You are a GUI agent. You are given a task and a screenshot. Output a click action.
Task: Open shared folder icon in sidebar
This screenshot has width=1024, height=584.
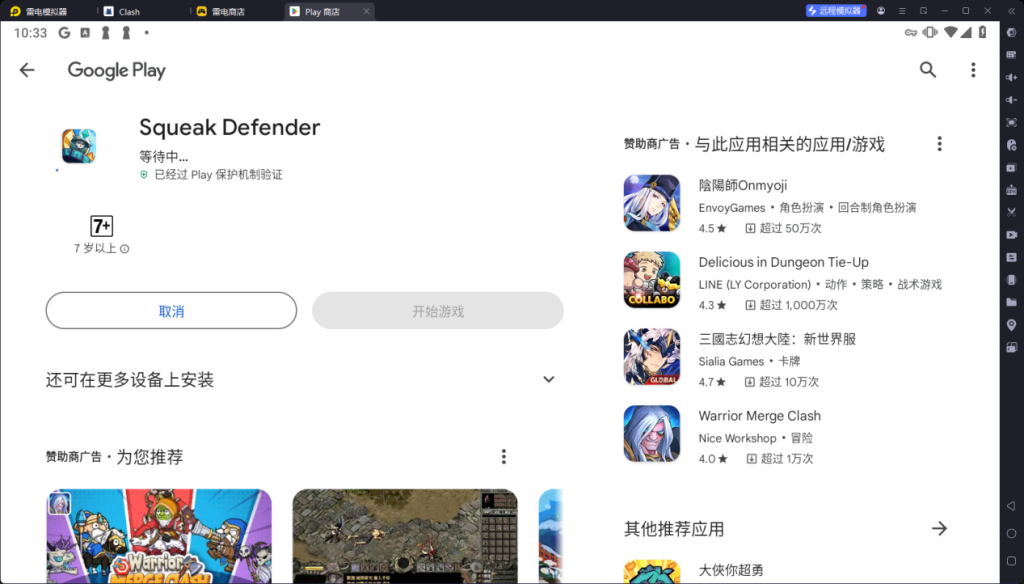click(1012, 302)
